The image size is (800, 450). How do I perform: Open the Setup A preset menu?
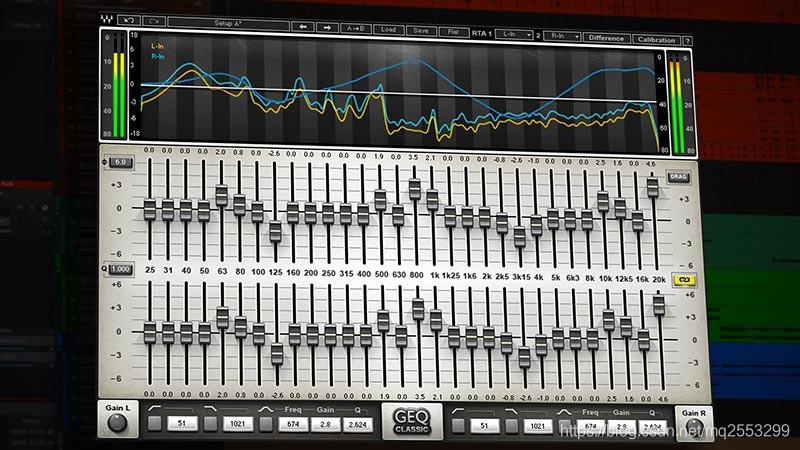coord(228,23)
